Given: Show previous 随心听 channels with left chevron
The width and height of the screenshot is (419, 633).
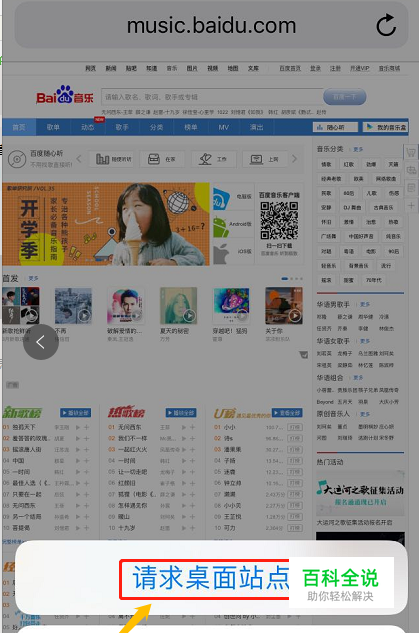Looking at the screenshot, I should pos(79,159).
